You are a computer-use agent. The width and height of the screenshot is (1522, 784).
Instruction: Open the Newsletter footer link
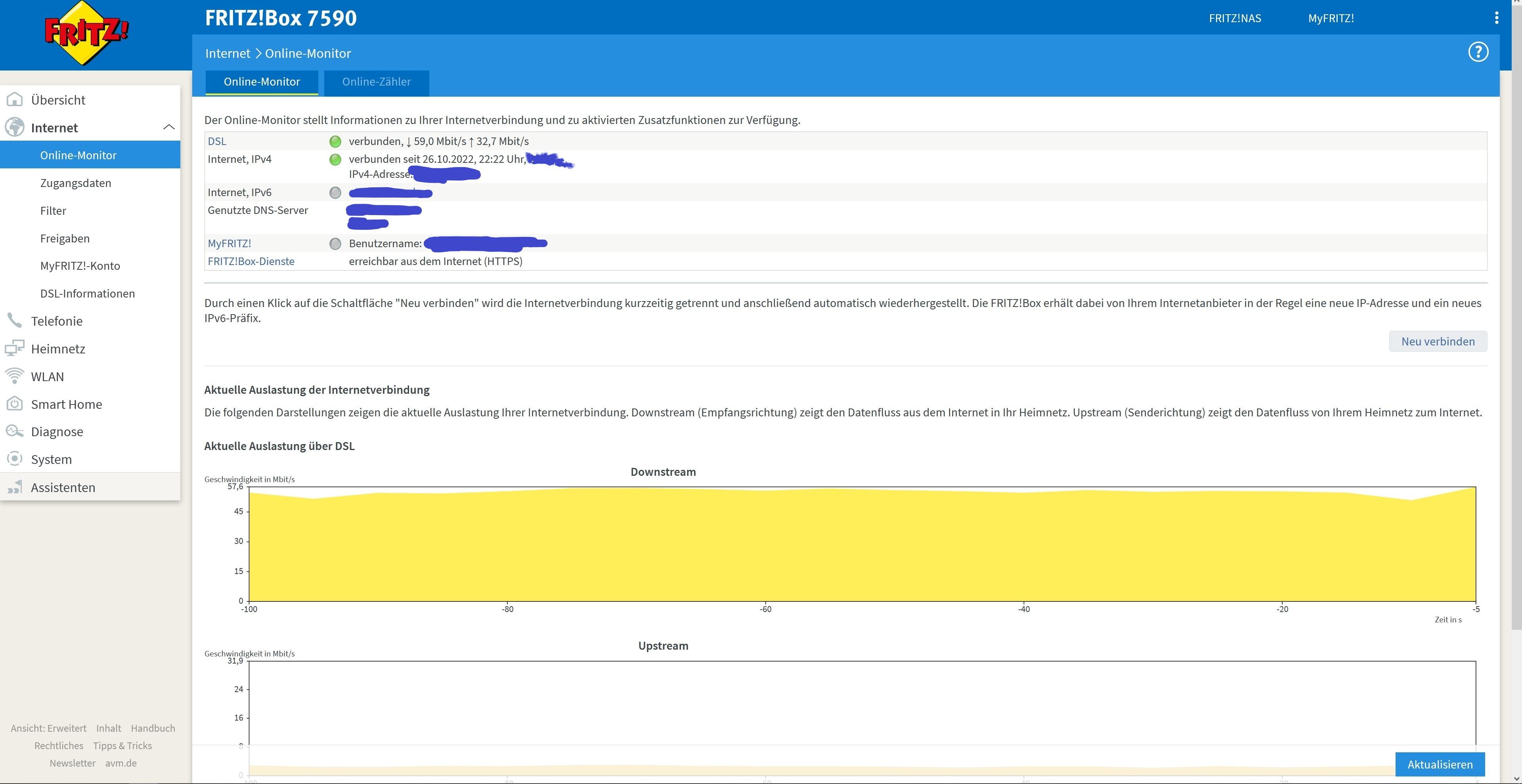[72, 763]
